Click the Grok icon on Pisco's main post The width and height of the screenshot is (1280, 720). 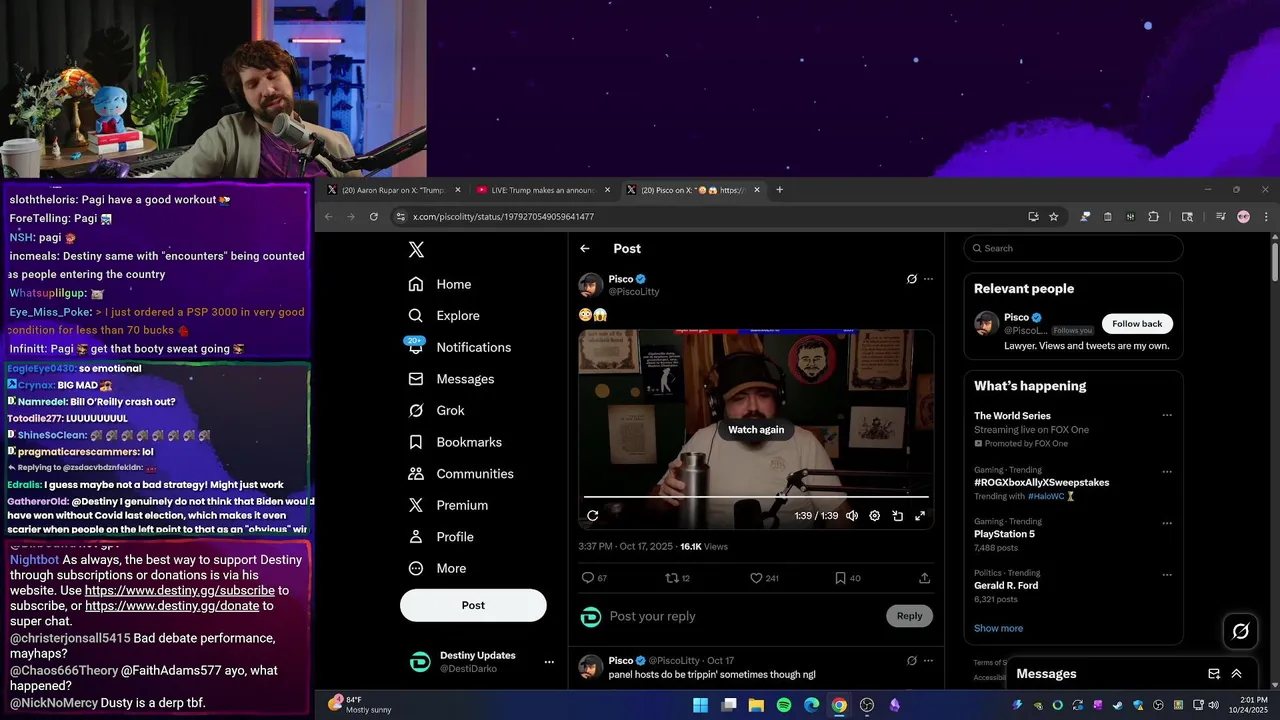click(911, 279)
